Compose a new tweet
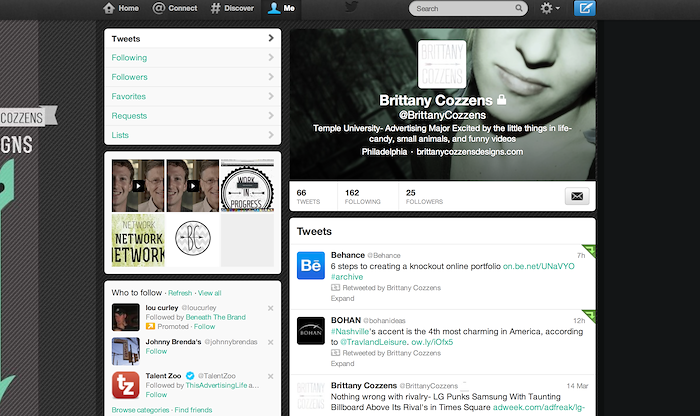This screenshot has height=416, width=700. (x=584, y=8)
